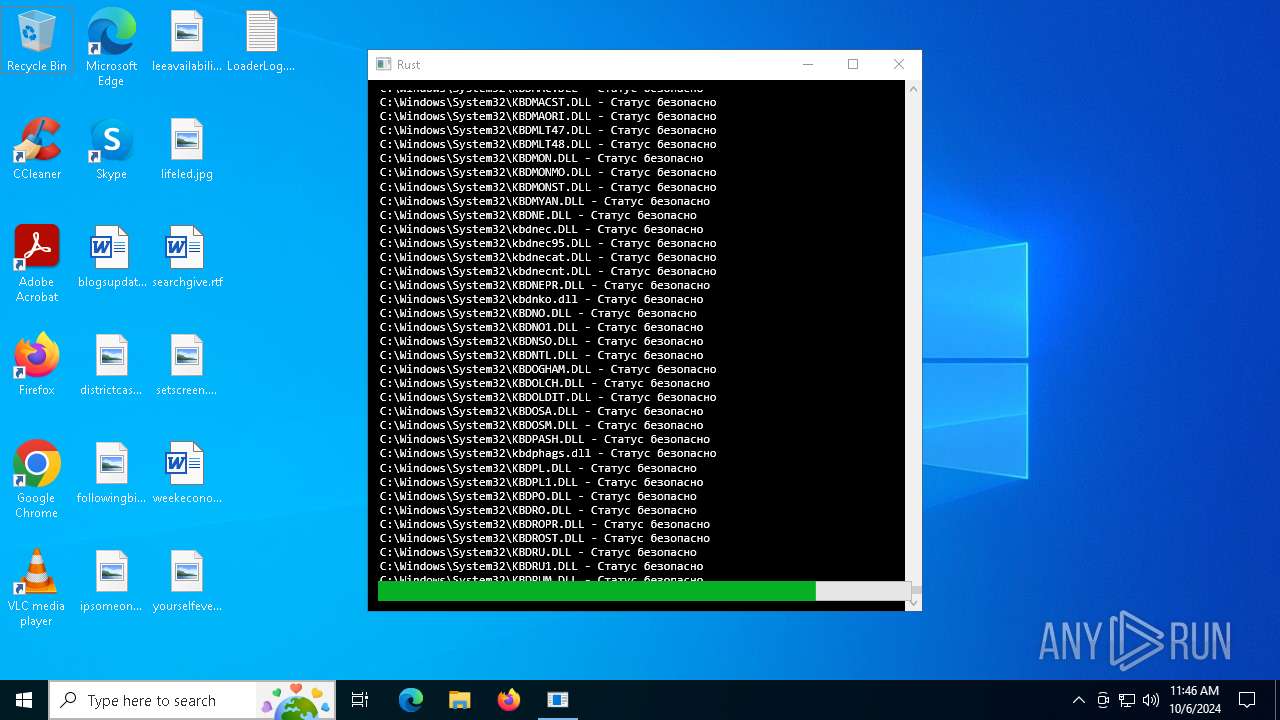1280x720 pixels.
Task: Click the Rust window title icon
Action: [x=383, y=64]
